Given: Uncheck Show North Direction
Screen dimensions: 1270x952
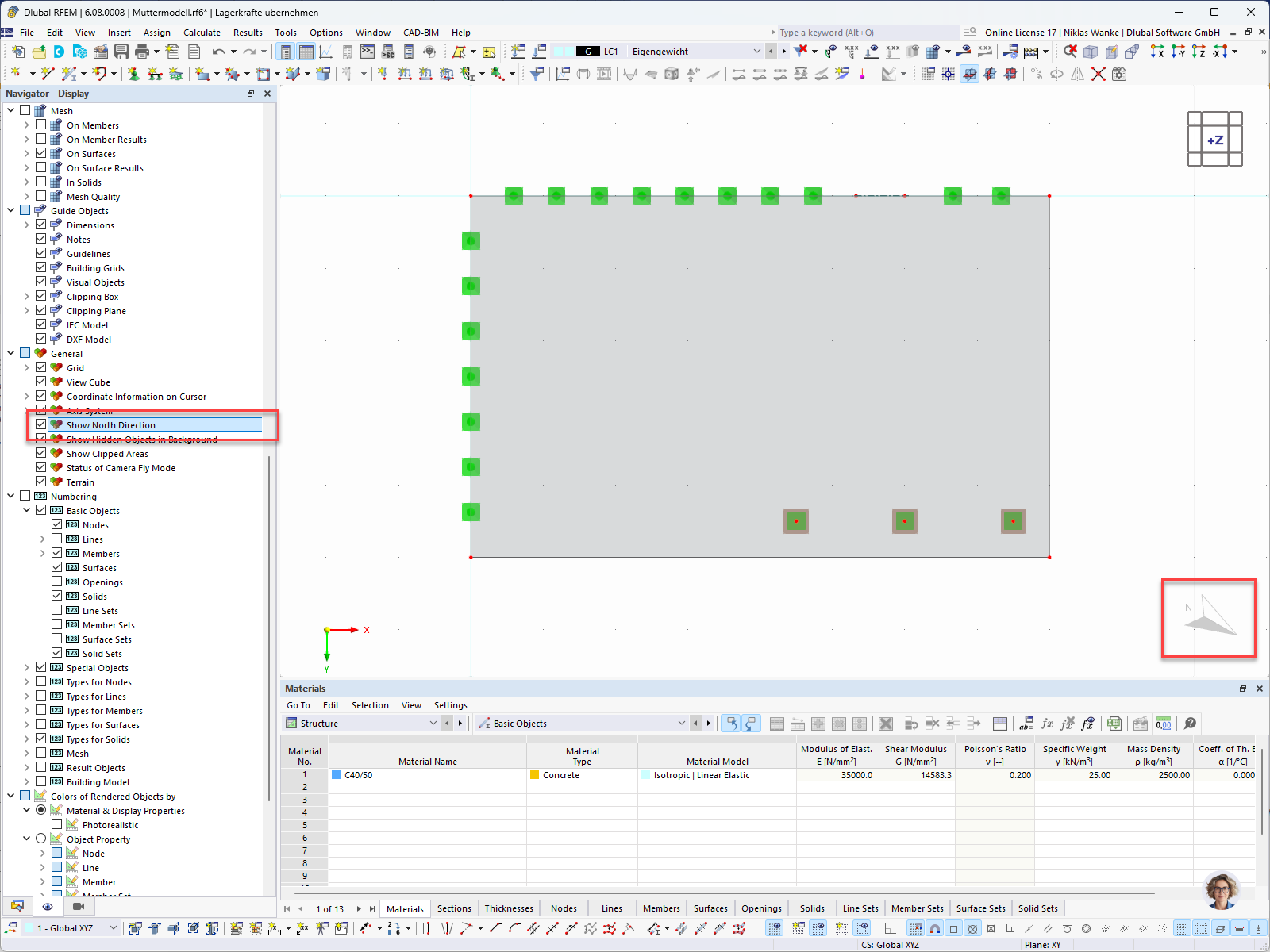Looking at the screenshot, I should click(x=41, y=424).
